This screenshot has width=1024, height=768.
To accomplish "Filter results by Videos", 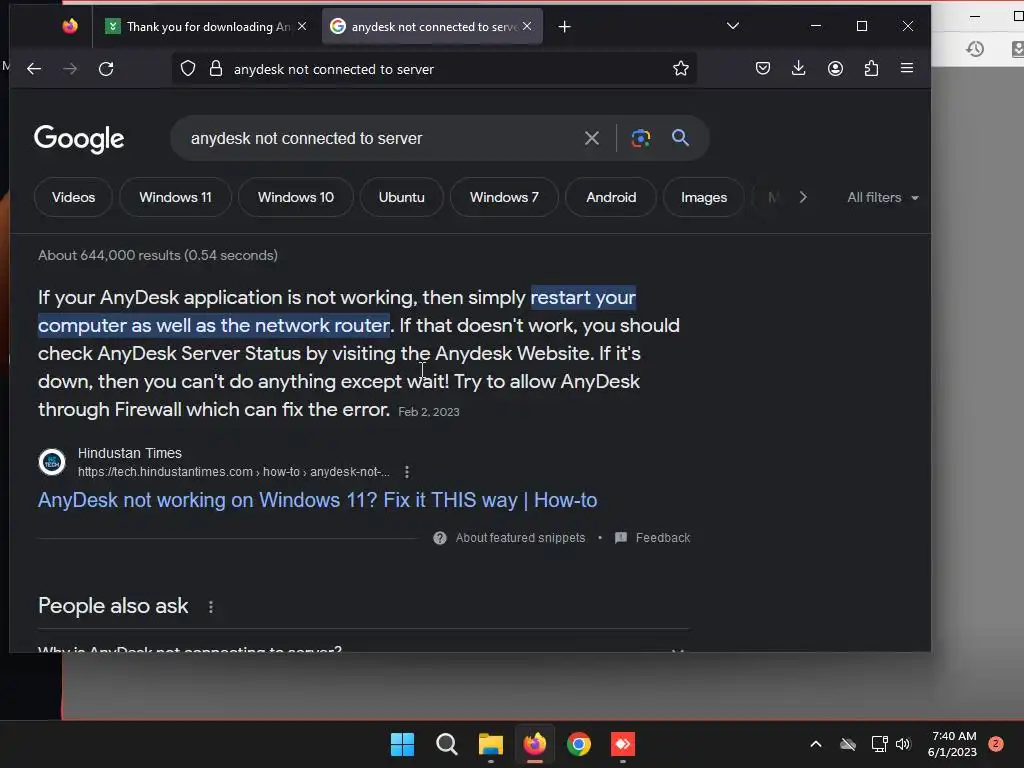I will (x=73, y=197).
